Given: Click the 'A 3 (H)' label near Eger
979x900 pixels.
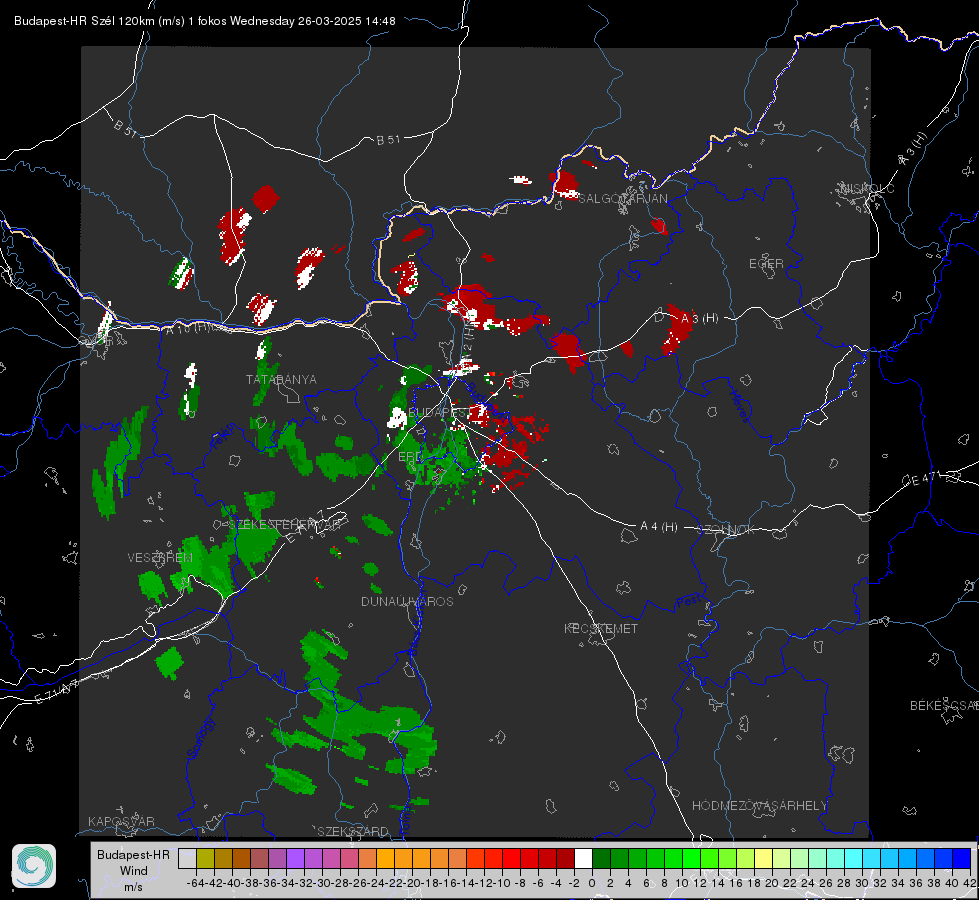Looking at the screenshot, I should (699, 319).
